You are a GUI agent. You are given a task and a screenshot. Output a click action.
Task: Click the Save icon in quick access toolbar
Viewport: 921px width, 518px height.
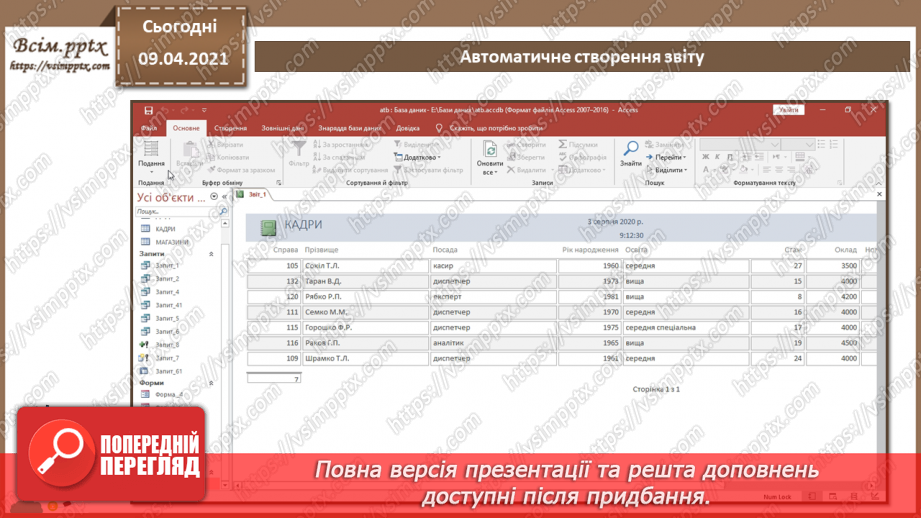pos(149,110)
